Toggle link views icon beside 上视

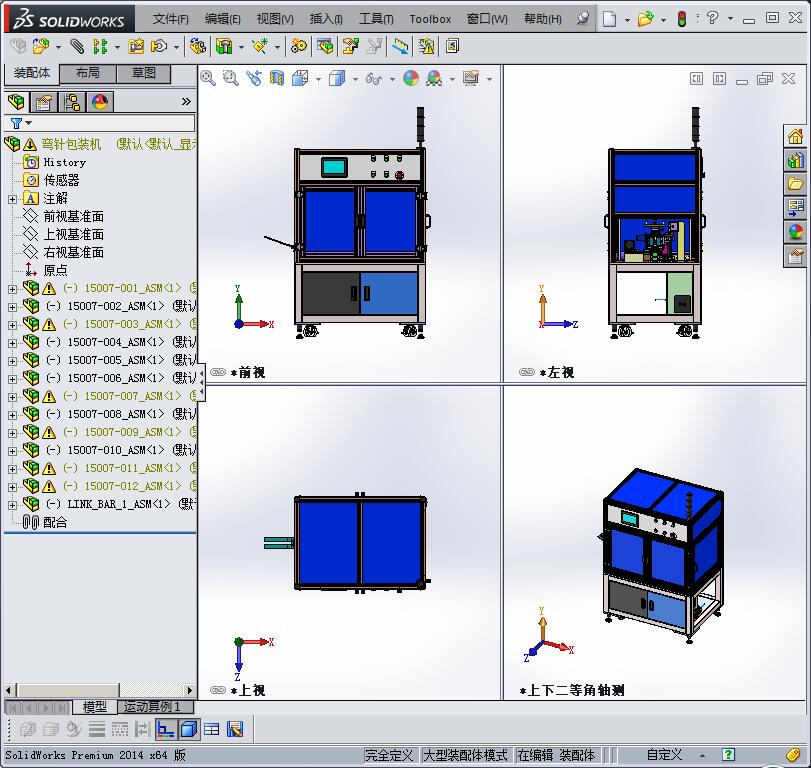coord(218,689)
